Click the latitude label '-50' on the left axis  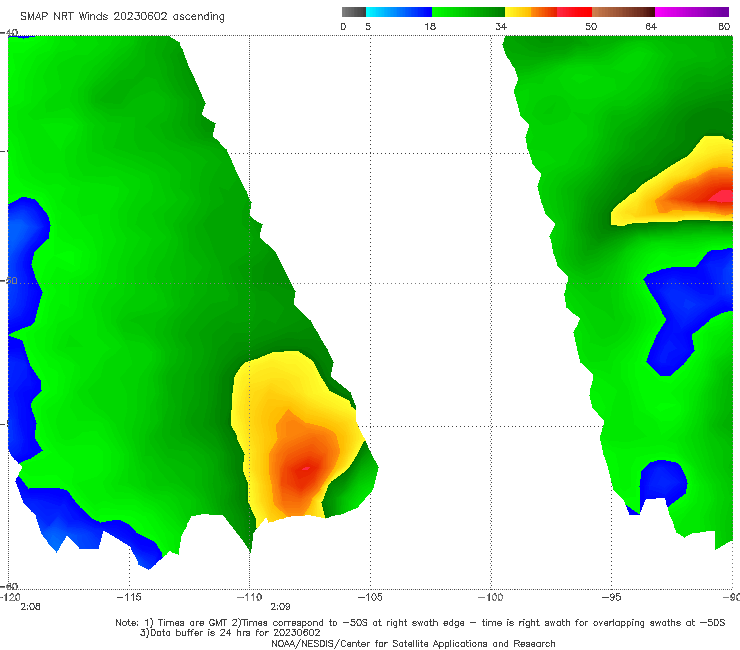(9, 280)
